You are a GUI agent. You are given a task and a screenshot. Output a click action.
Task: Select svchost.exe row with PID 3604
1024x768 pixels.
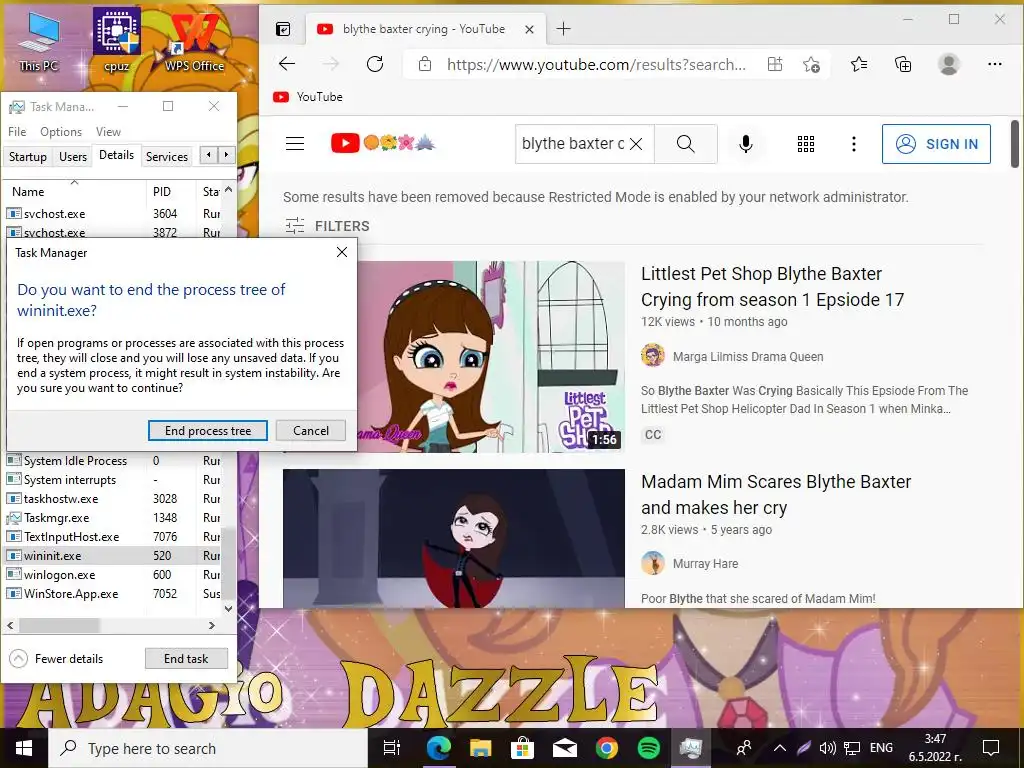pyautogui.click(x=113, y=214)
